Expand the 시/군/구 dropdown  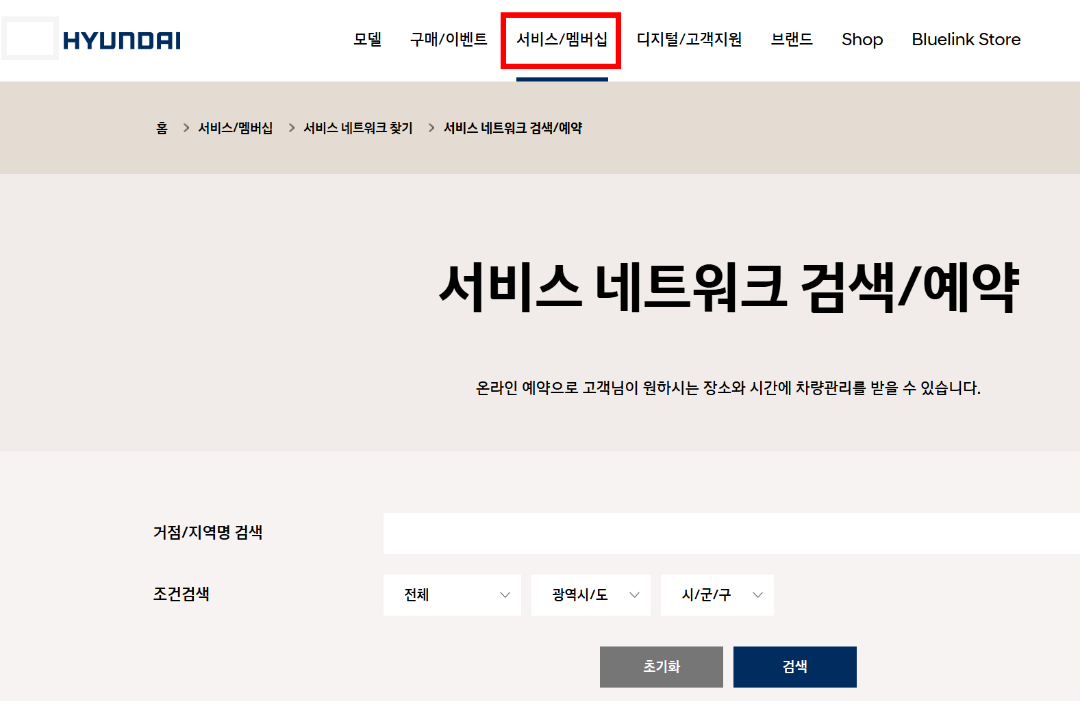coord(717,595)
